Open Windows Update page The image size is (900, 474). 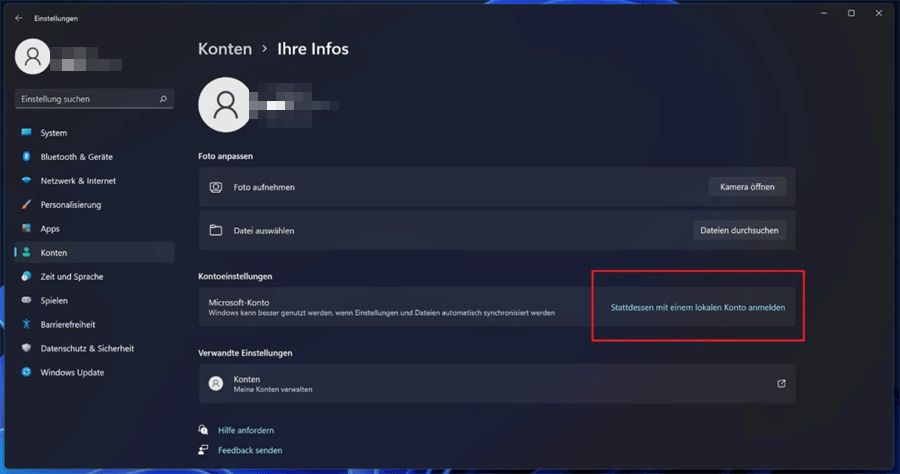94,372
